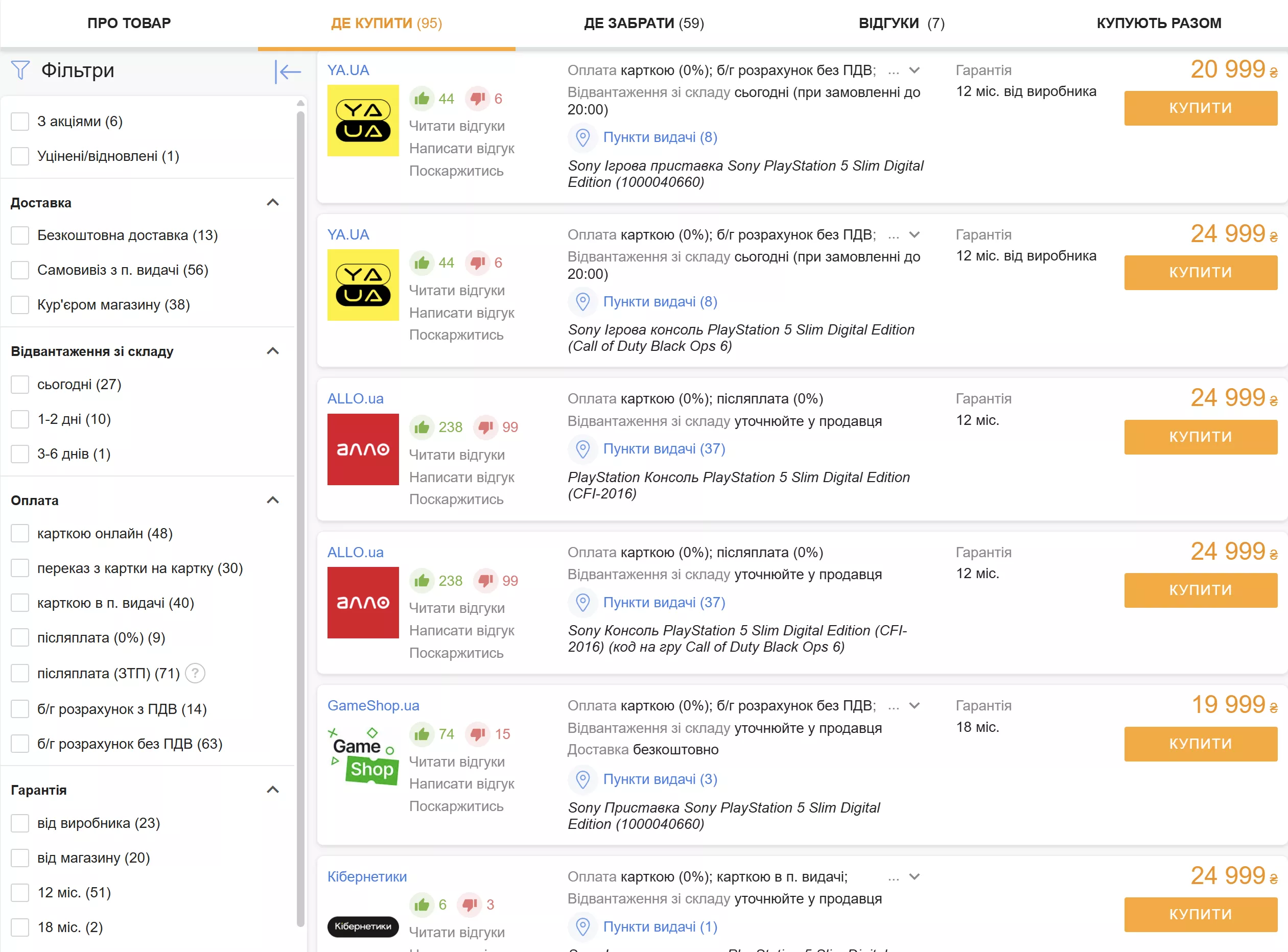Collapse the filters sidebar with arrow icon

[288, 71]
